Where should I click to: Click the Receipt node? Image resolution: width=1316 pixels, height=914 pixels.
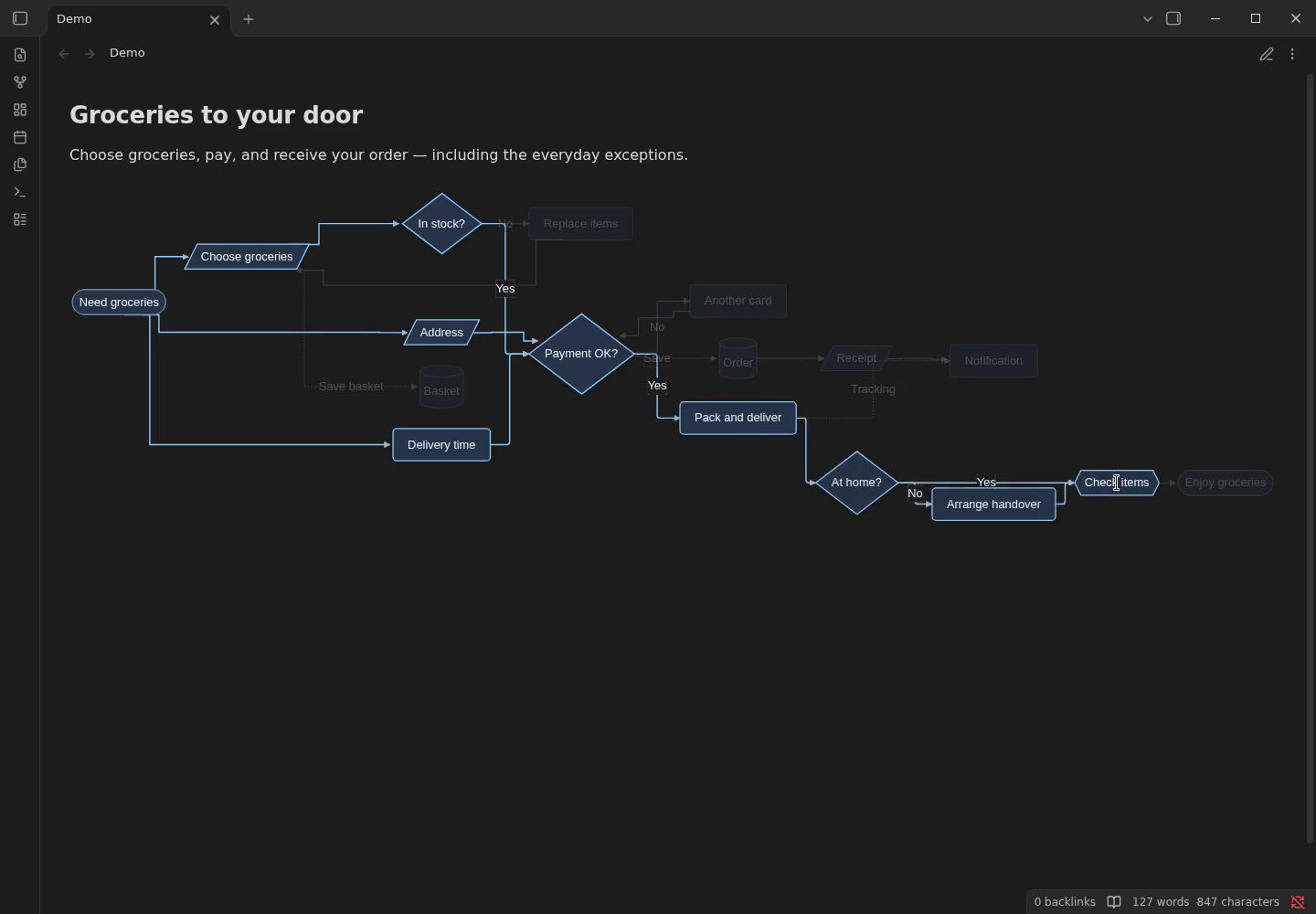pos(856,358)
